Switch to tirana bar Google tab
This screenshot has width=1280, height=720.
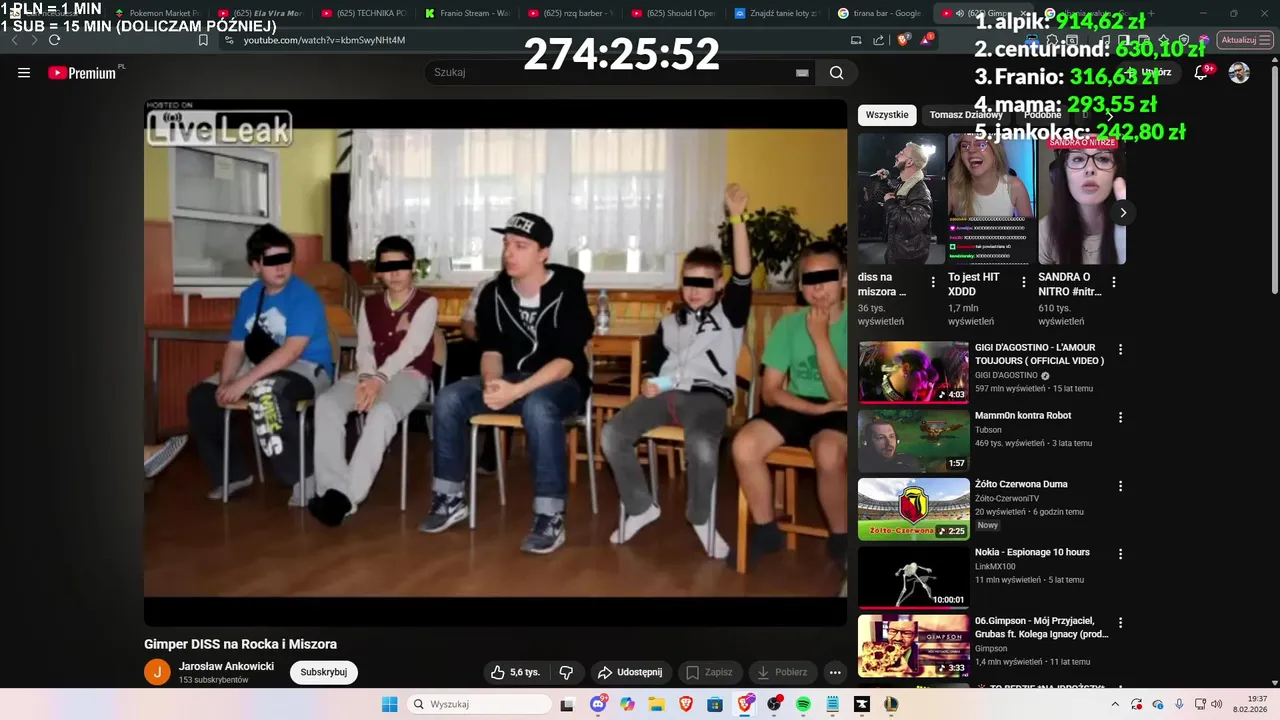[x=882, y=13]
